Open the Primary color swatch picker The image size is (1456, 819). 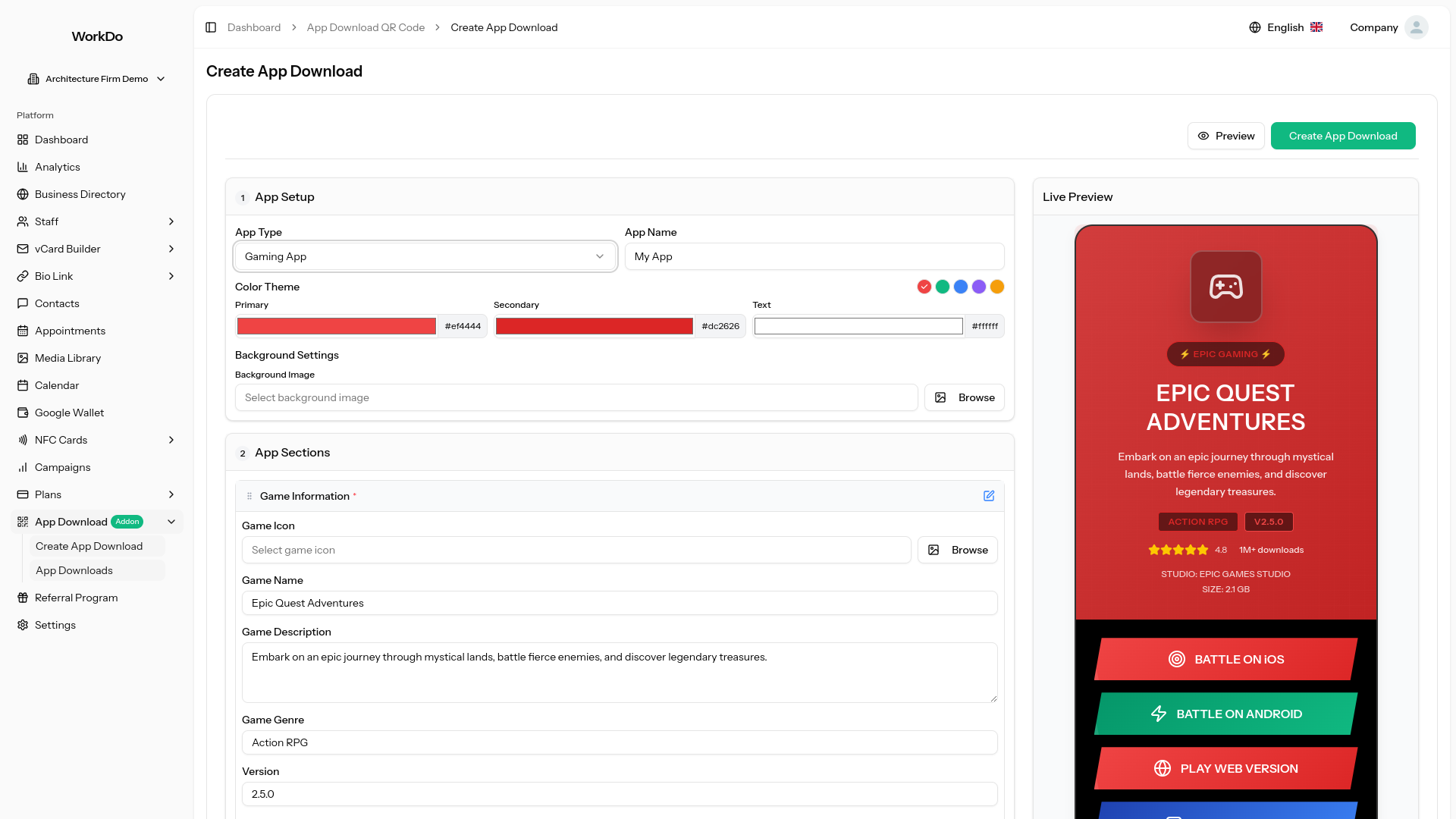(336, 326)
